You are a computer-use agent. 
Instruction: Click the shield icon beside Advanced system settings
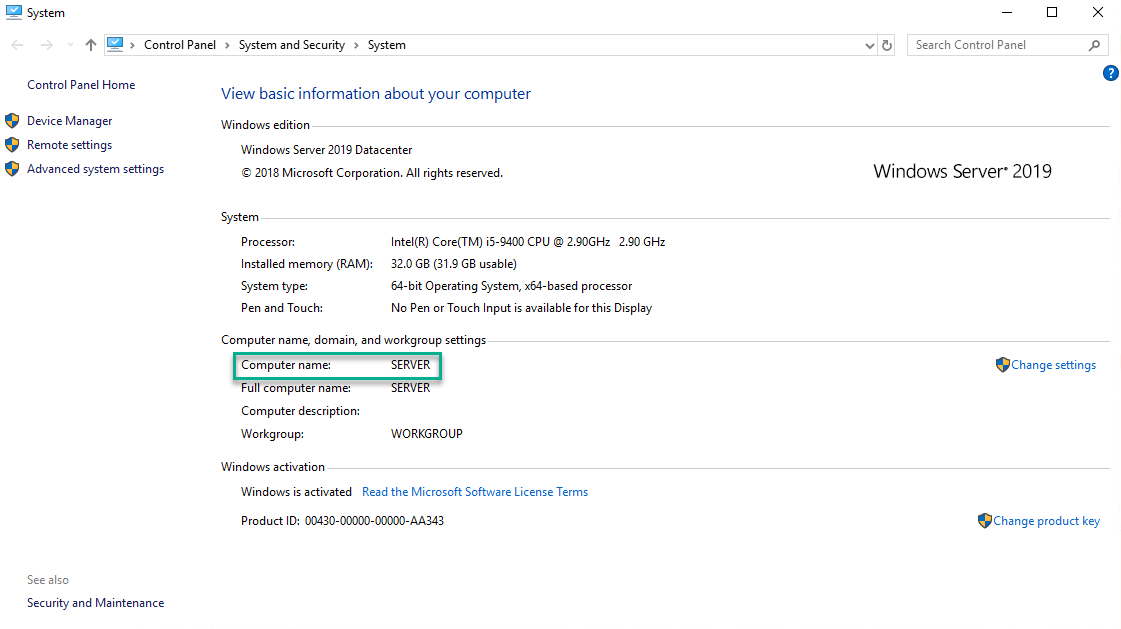click(x=12, y=169)
